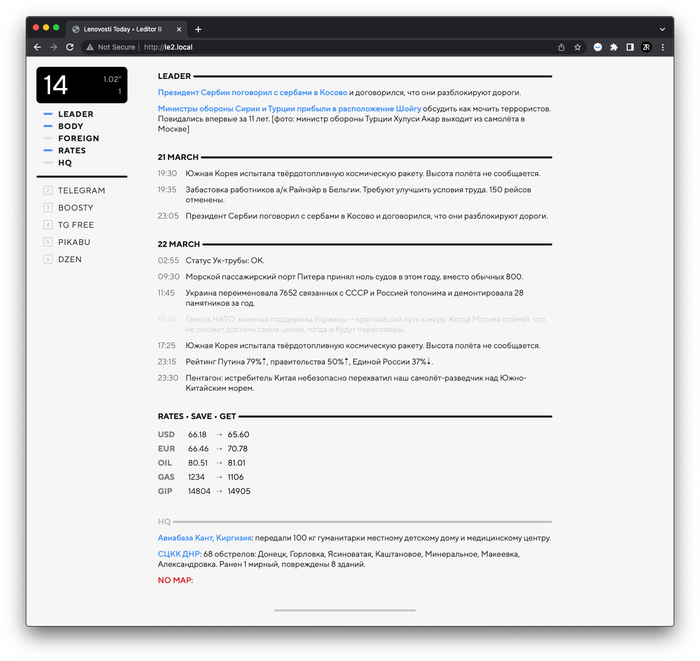
Task: Select the TELEGRAM output item
Action: tap(74, 191)
